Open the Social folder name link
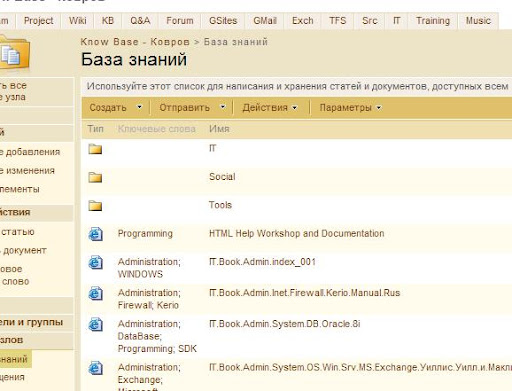The height and width of the screenshot is (391, 512). coord(222,177)
